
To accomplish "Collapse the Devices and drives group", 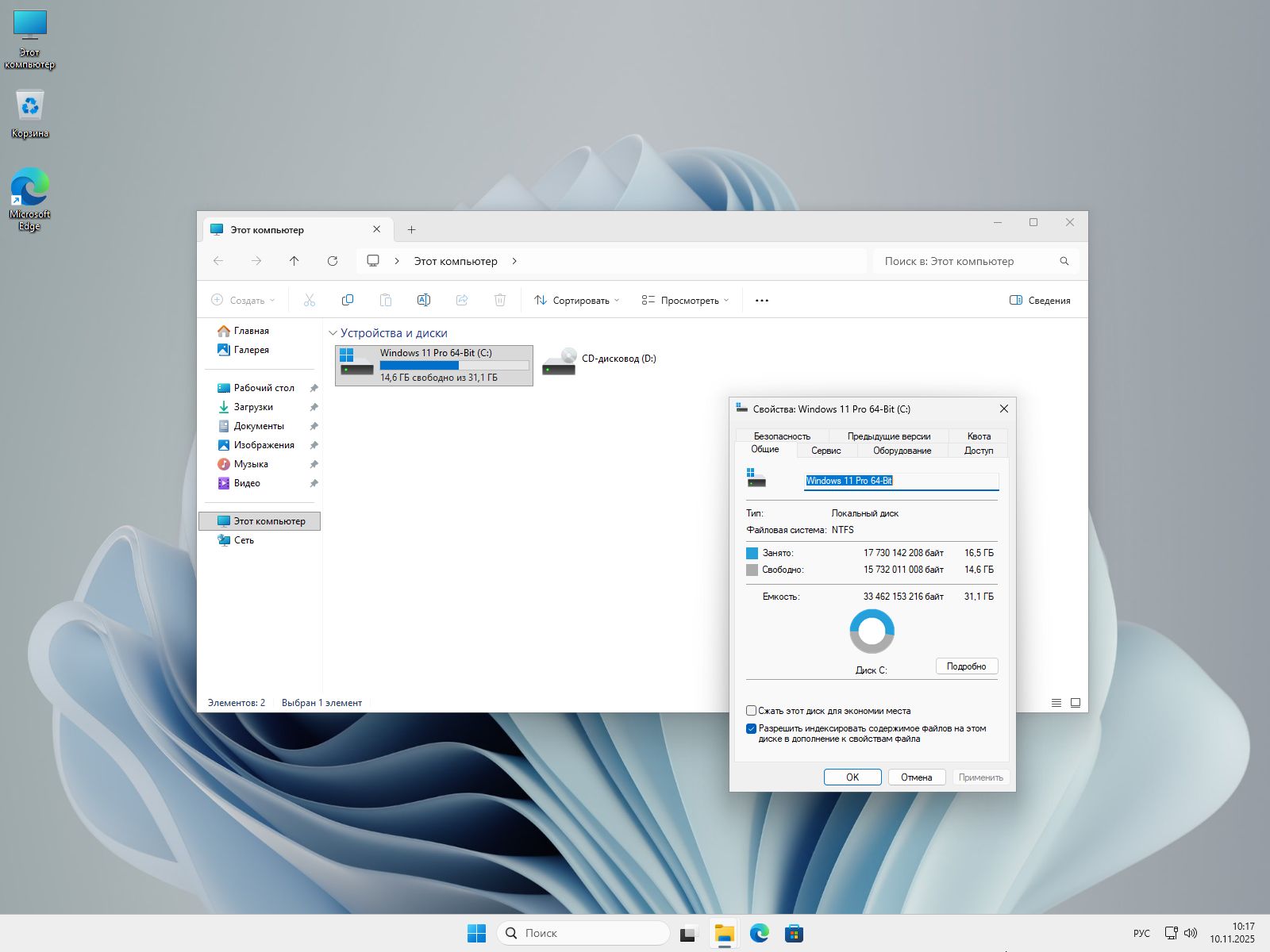I will (x=333, y=333).
